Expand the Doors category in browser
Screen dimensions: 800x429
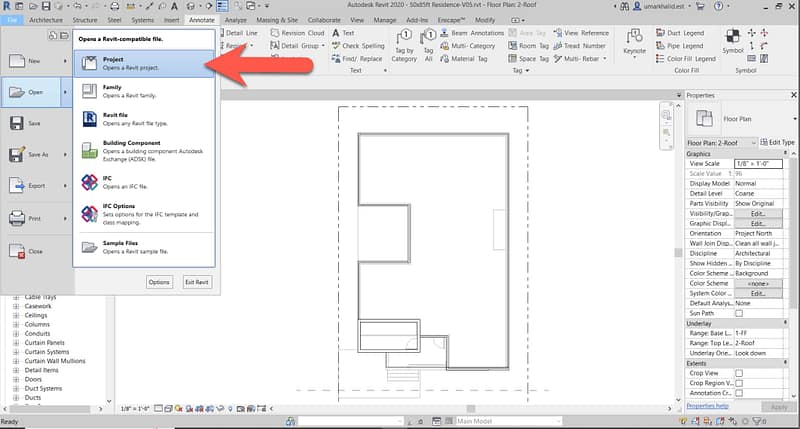pos(16,379)
